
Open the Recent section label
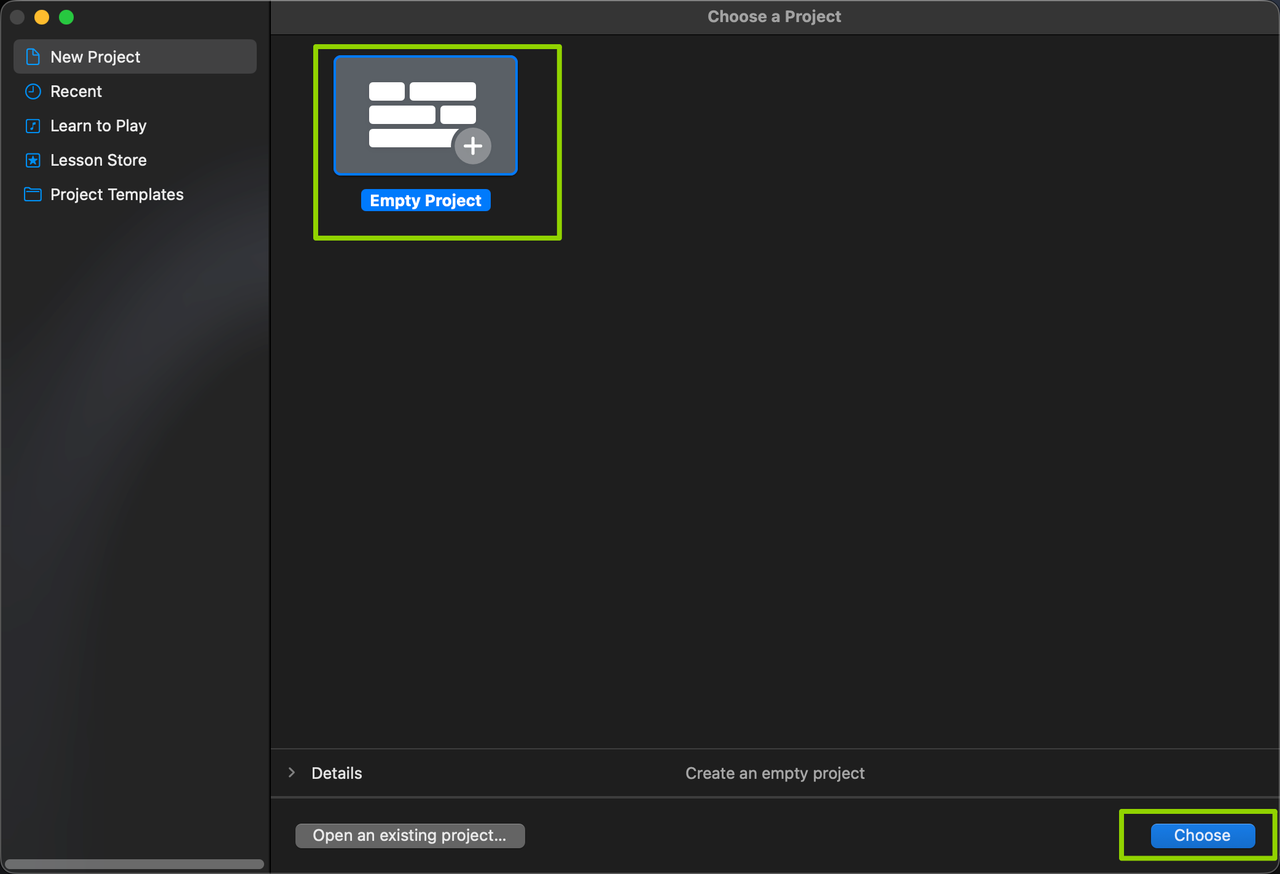(76, 91)
